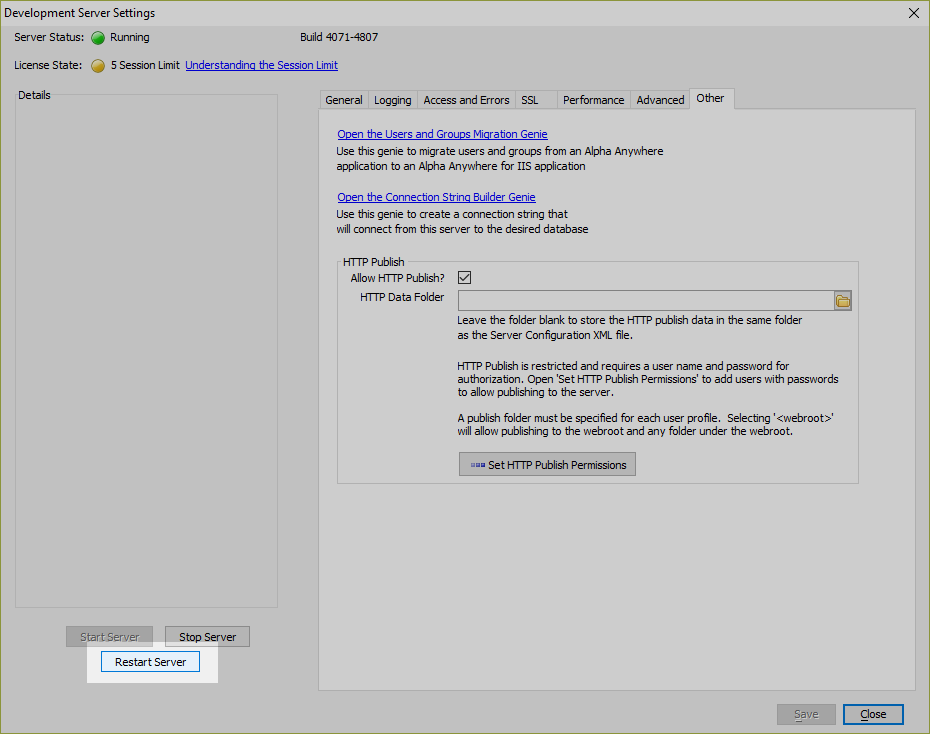Click inside the HTTP Data Folder field
Screen dimensions: 930x734
coord(646,301)
